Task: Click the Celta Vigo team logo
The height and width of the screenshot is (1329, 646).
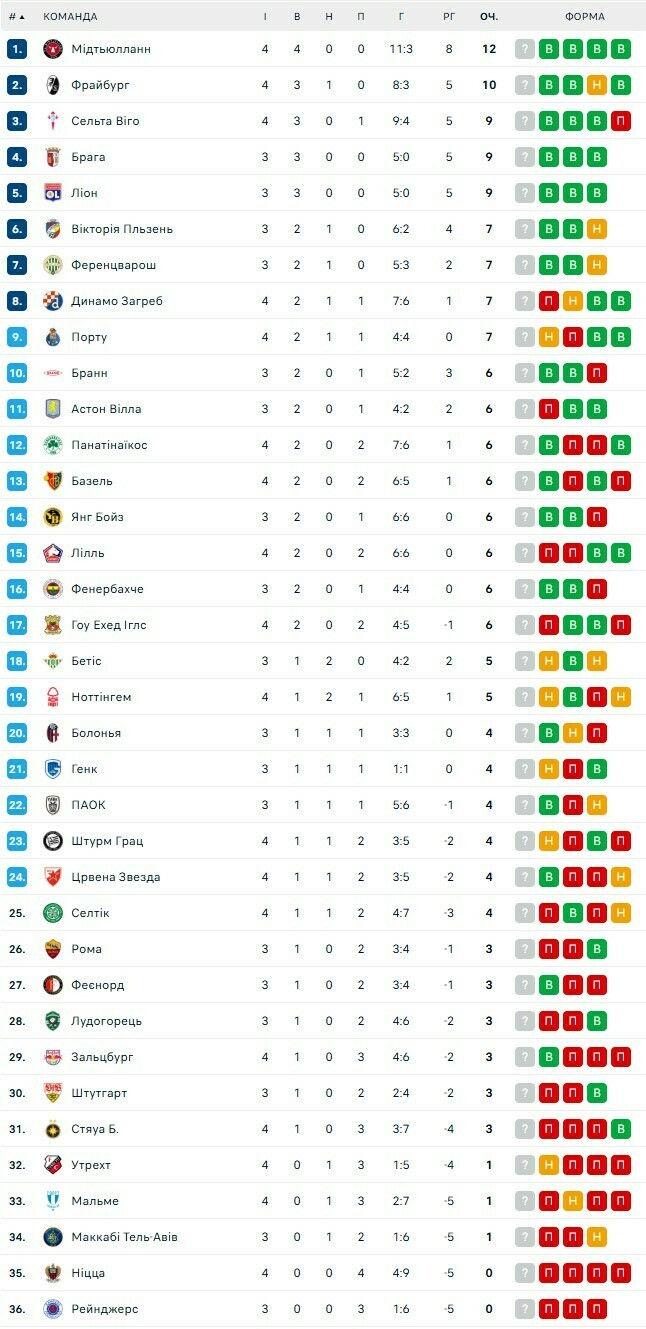Action: tap(53, 121)
